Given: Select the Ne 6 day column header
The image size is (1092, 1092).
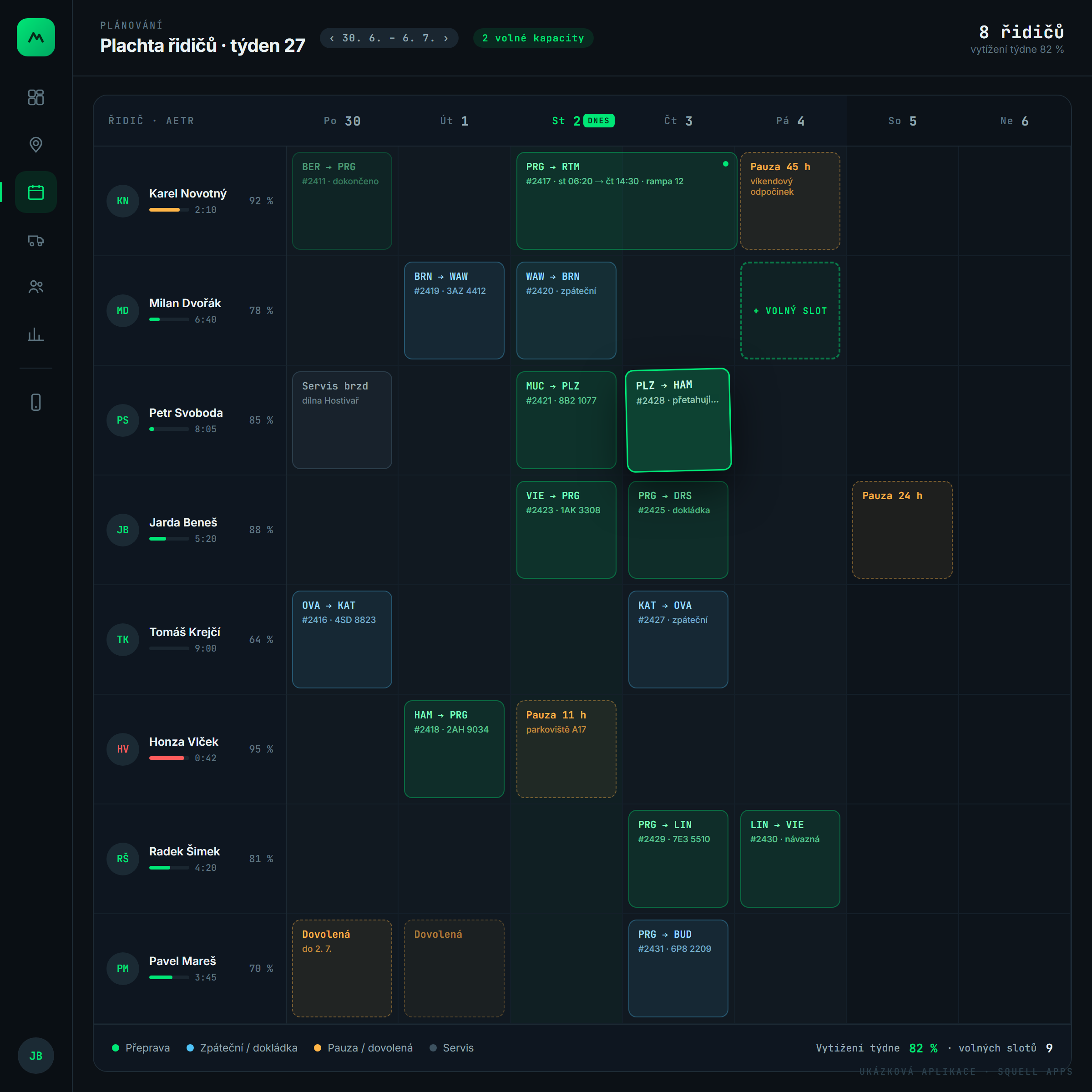Looking at the screenshot, I should (x=1014, y=121).
